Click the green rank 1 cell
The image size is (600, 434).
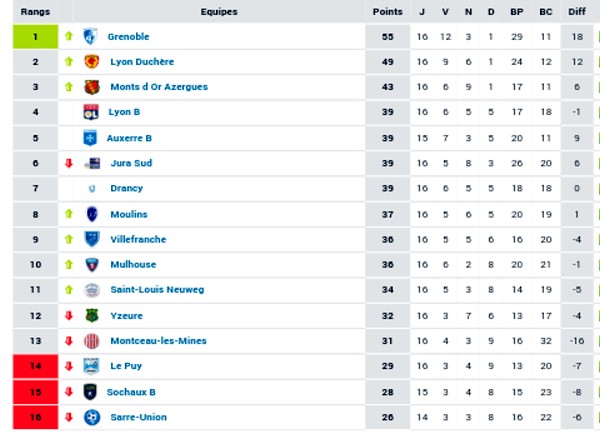click(35, 36)
